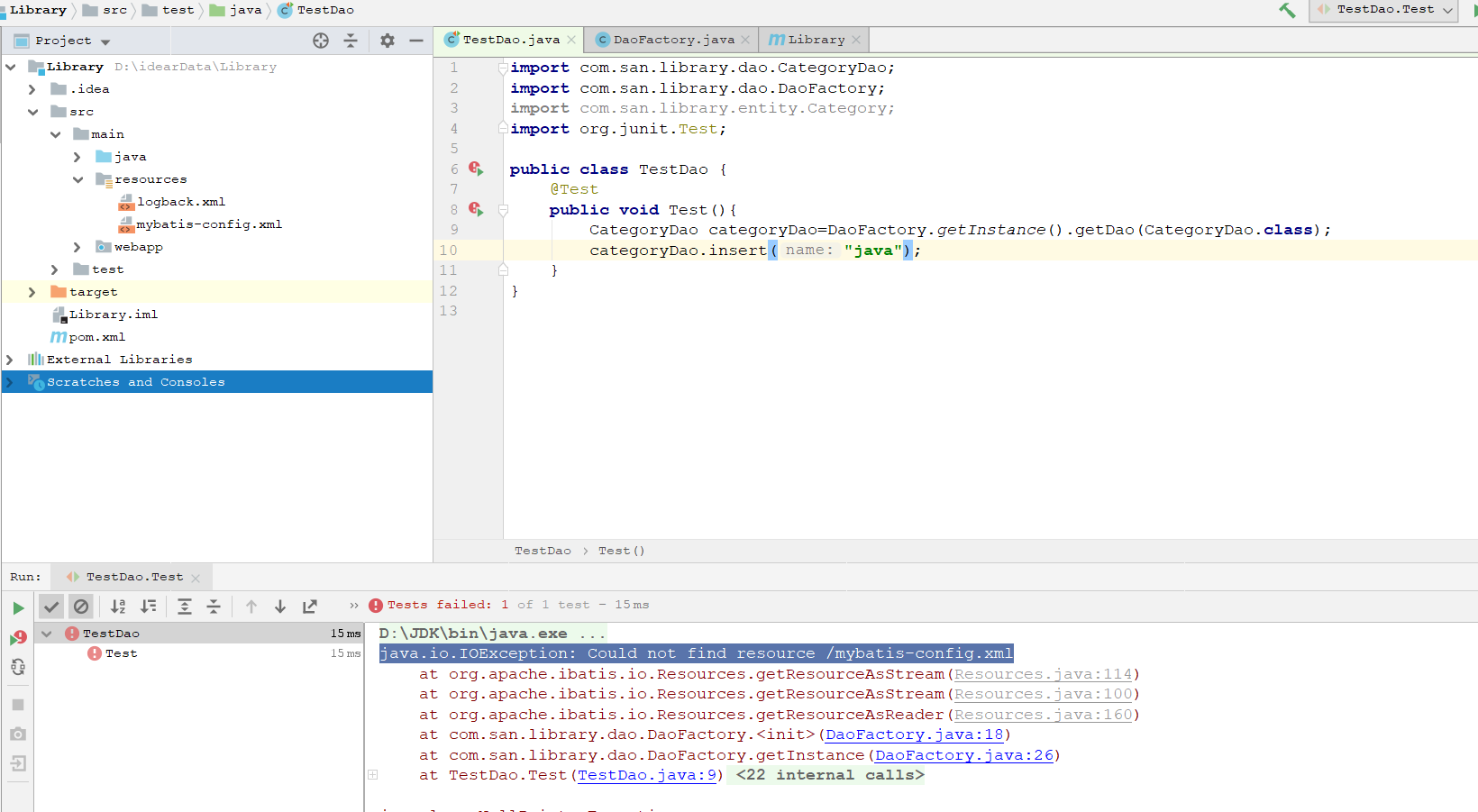The image size is (1478, 812).
Task: Toggle auto-test rerun icon
Action: (x=18, y=667)
